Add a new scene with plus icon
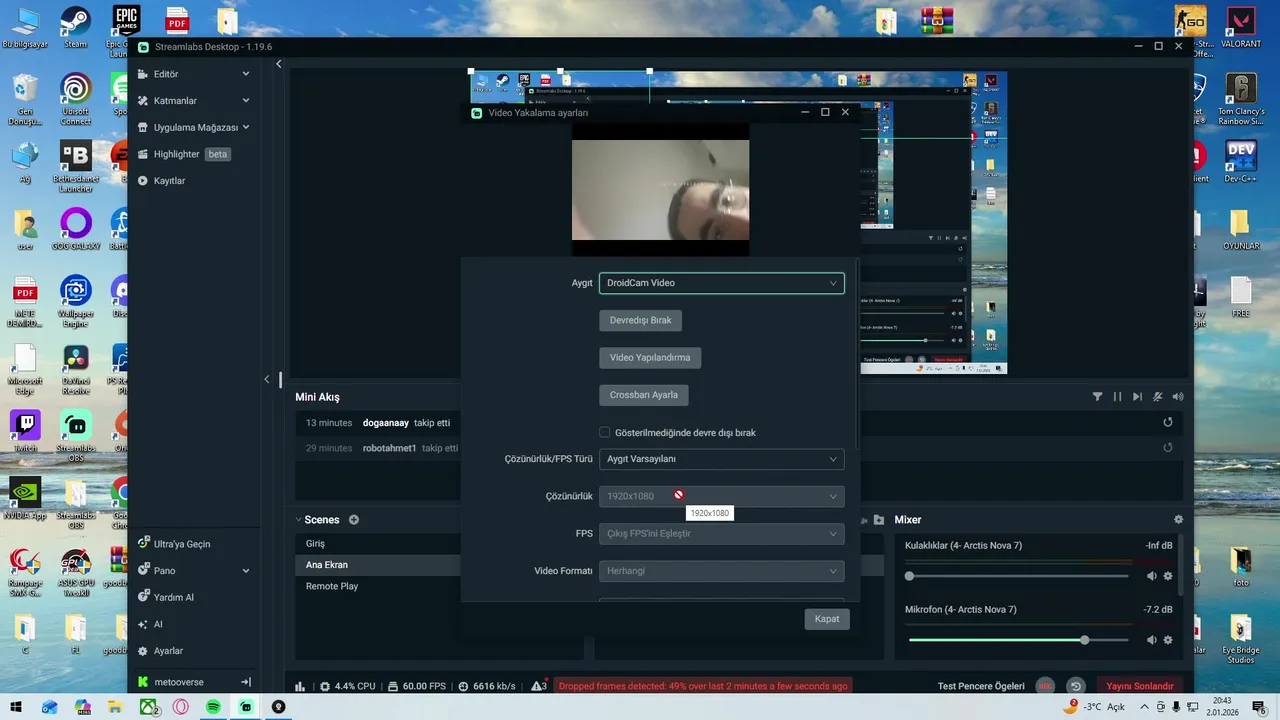 coord(354,520)
